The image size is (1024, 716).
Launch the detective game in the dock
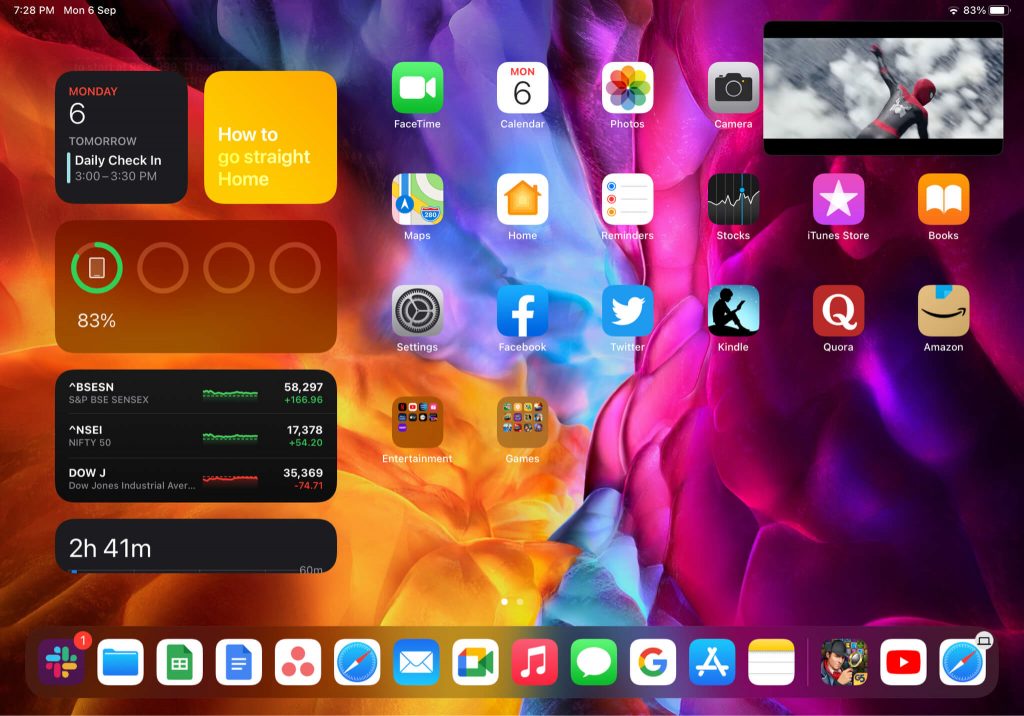click(x=844, y=662)
